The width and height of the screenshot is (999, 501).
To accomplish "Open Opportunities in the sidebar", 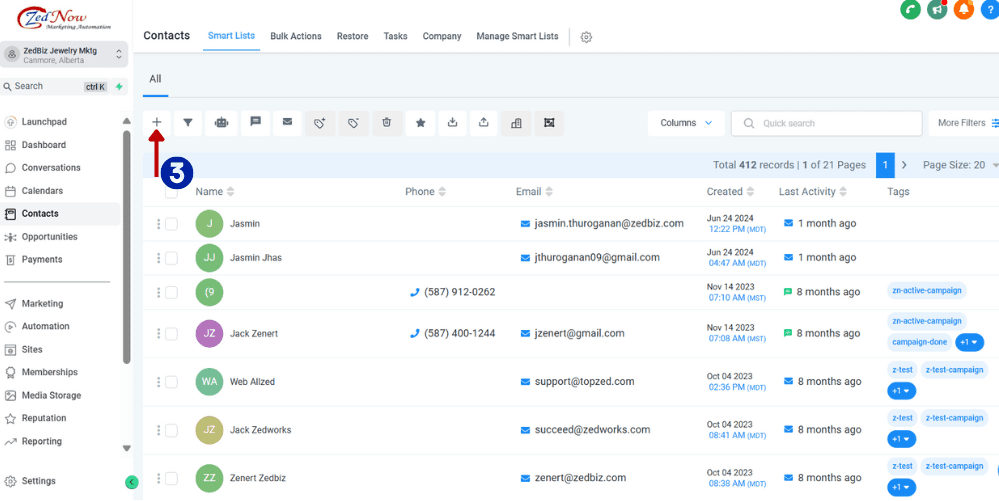I will click(x=49, y=237).
